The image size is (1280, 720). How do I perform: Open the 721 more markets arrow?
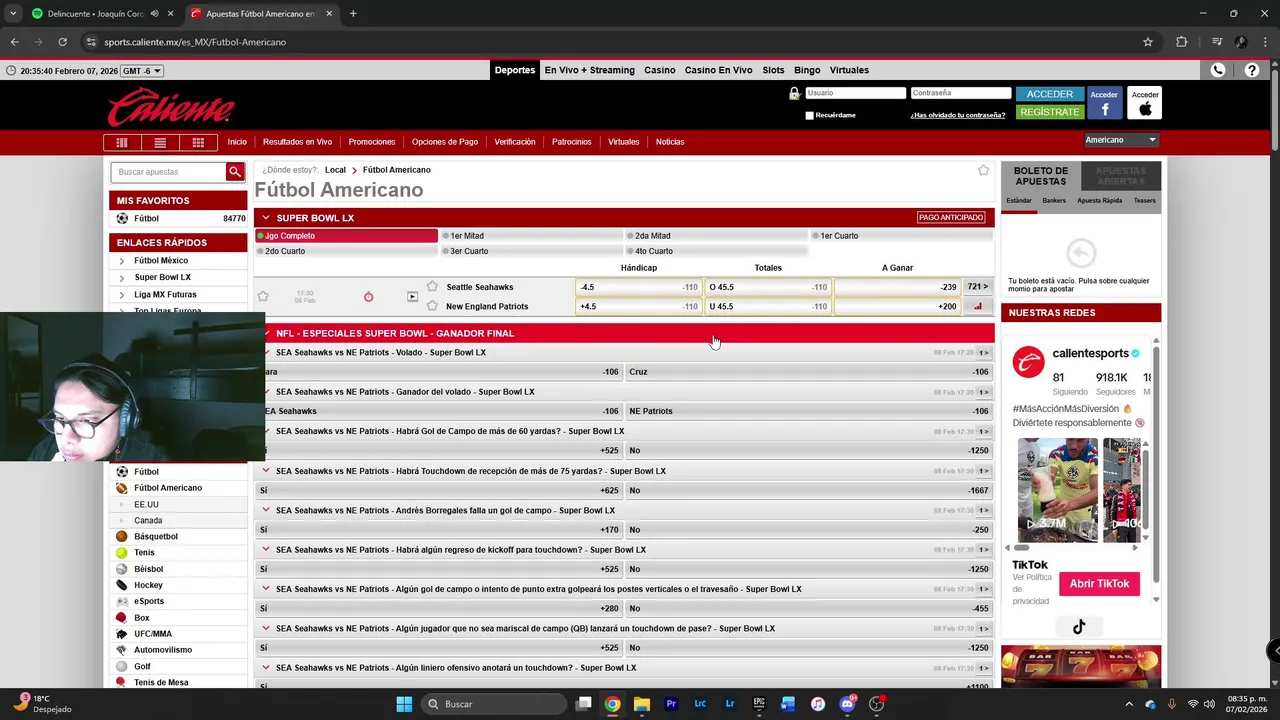[x=977, y=287]
